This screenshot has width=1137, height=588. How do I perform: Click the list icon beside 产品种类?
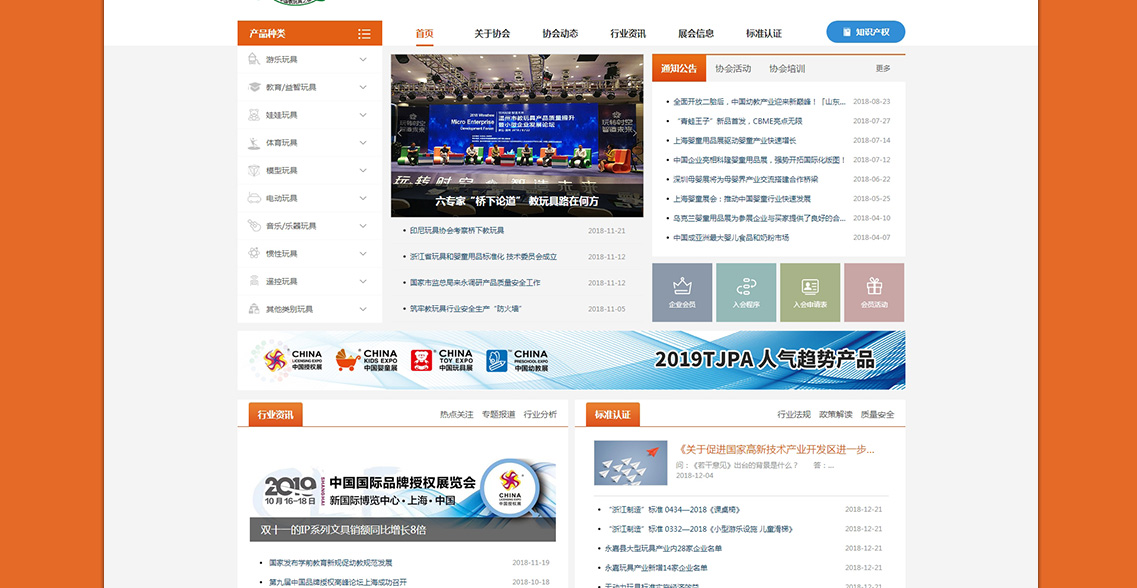(364, 34)
